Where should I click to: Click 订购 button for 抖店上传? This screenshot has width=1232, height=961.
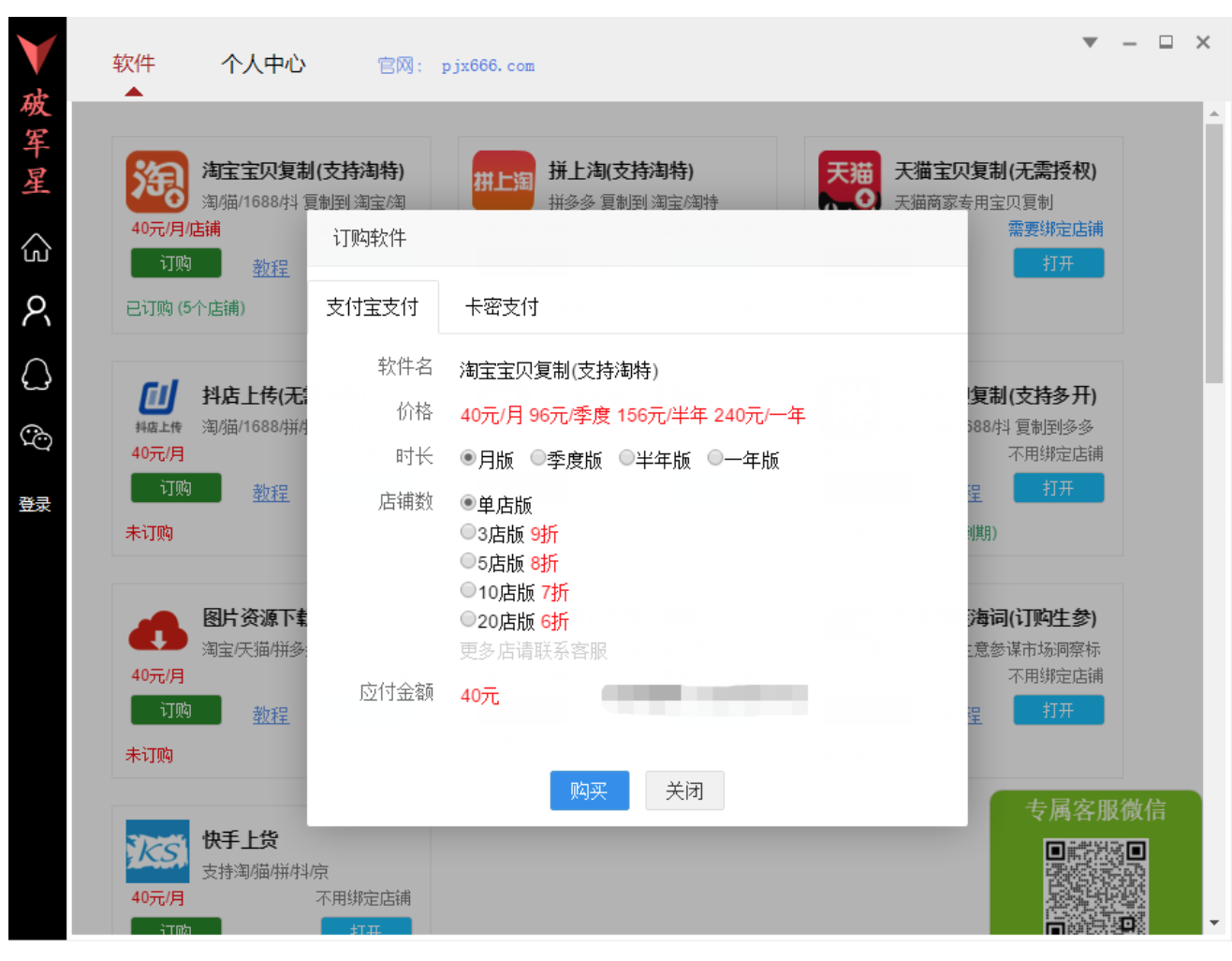coord(176,488)
